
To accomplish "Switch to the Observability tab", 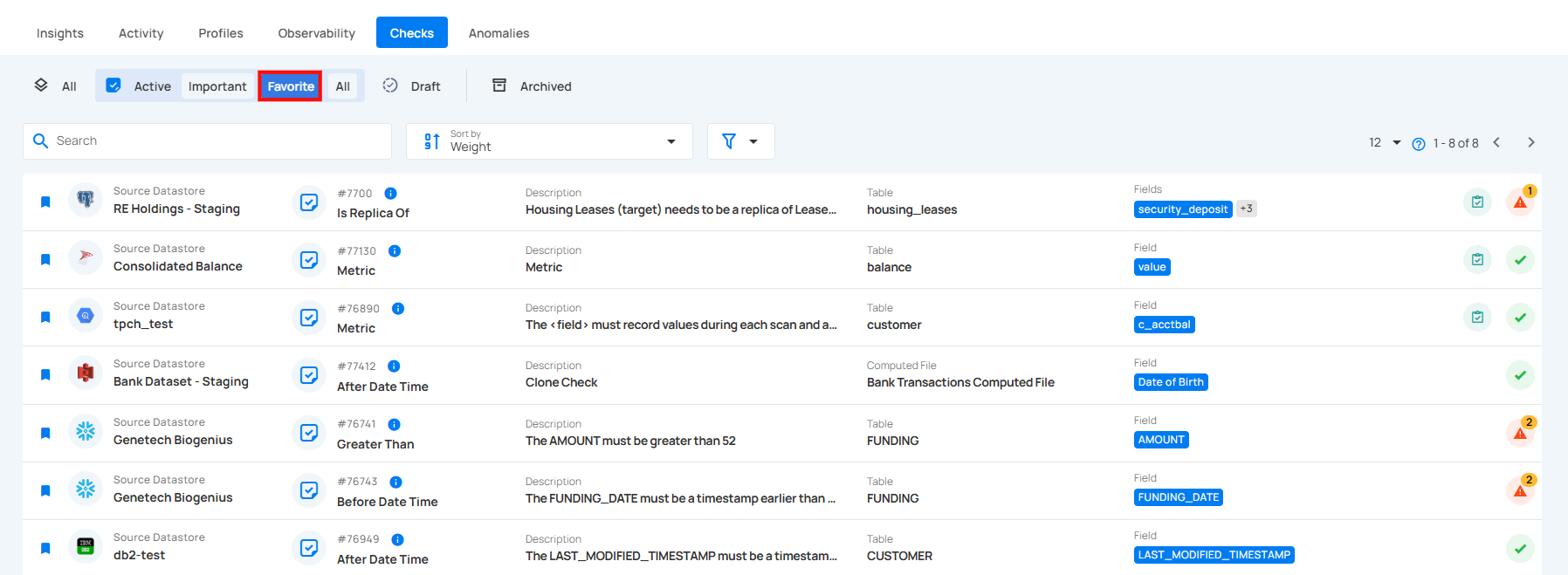I will coord(317,33).
